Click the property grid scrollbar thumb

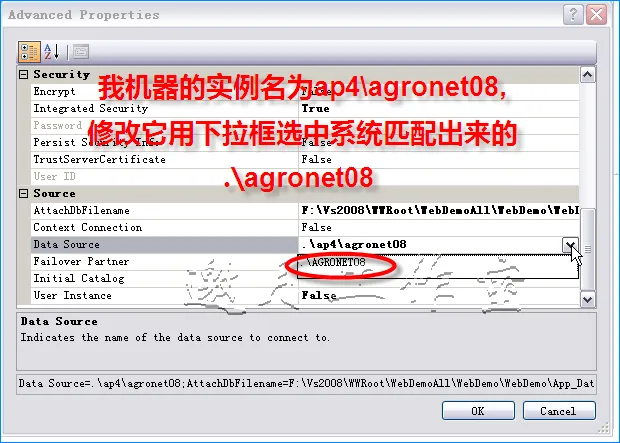point(588,249)
